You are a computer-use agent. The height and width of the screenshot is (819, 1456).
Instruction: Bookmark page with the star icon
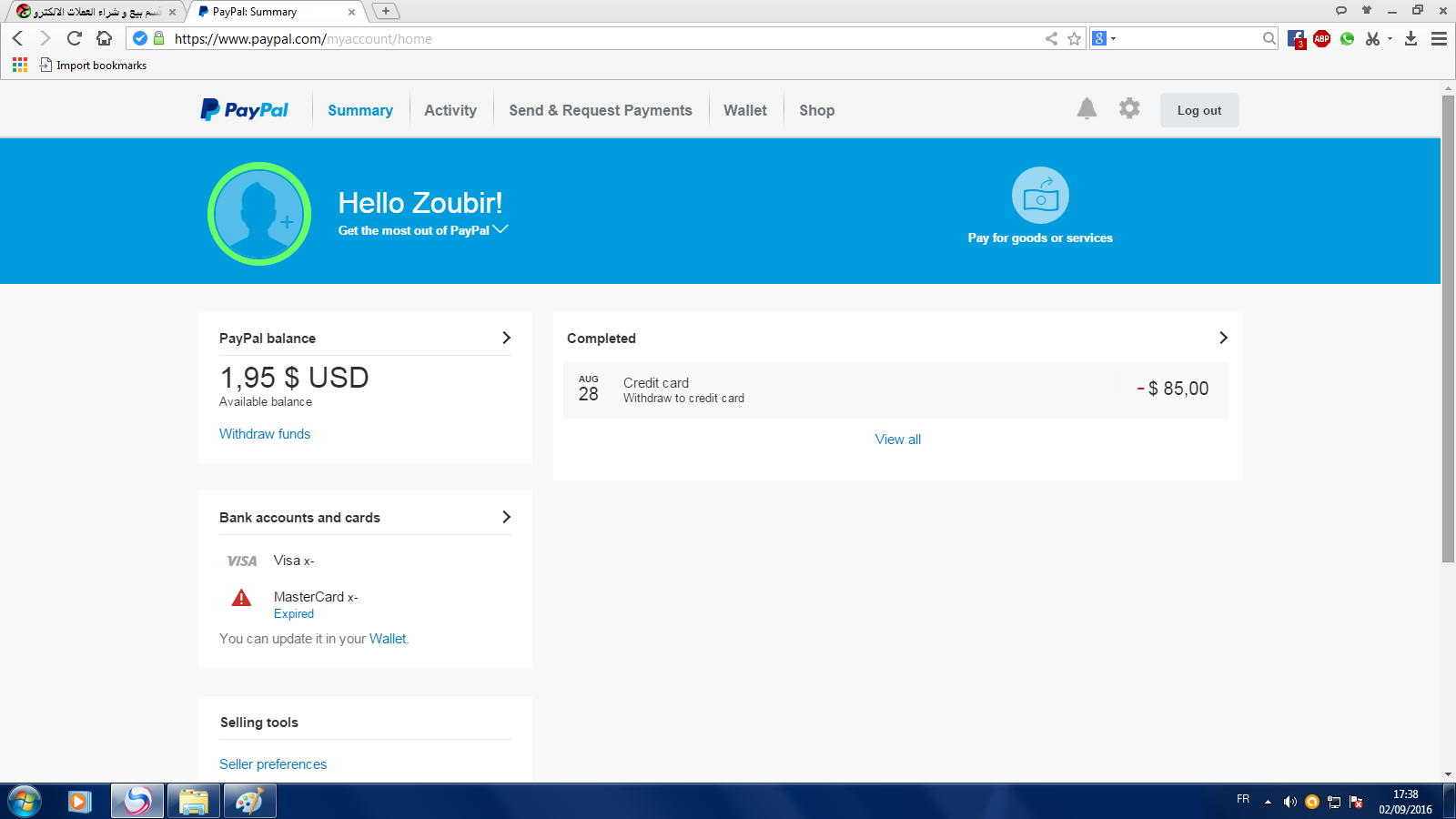click(1074, 38)
